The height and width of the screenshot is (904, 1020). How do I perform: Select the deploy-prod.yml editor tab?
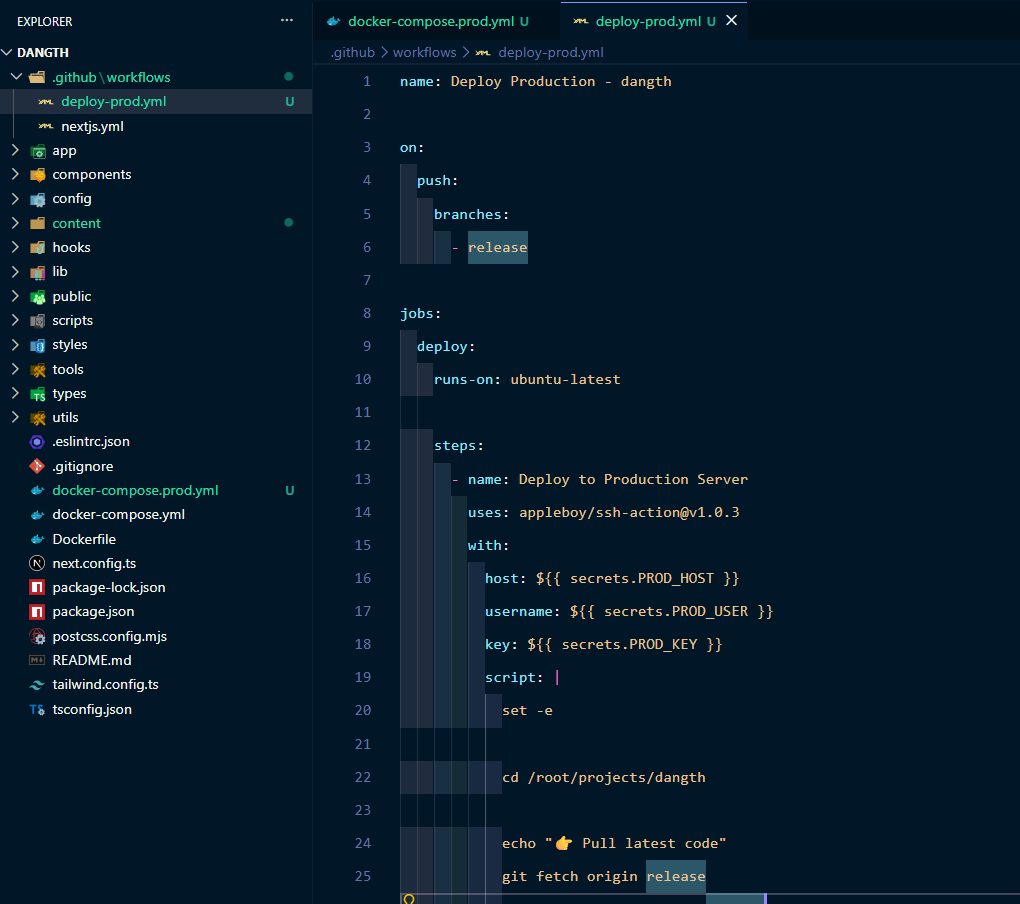647,21
